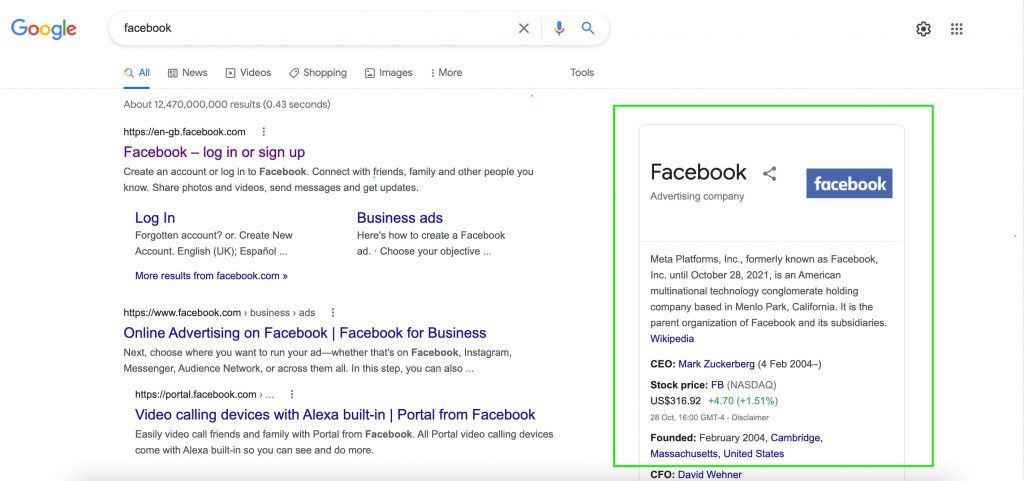
Task: Click the Facebook panel title heading
Action: 698,172
